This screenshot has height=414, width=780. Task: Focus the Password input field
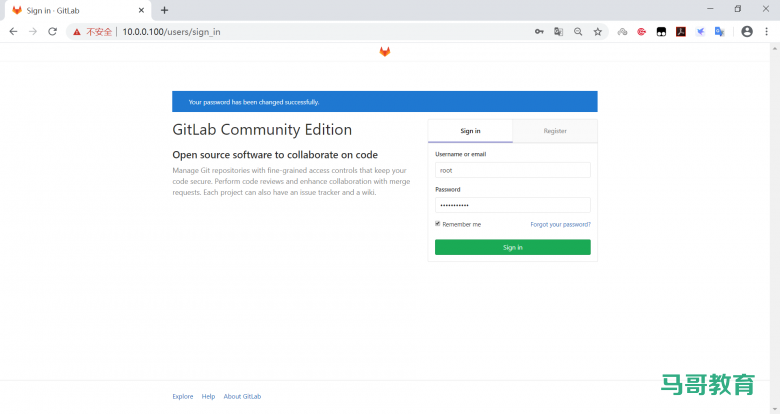512,205
